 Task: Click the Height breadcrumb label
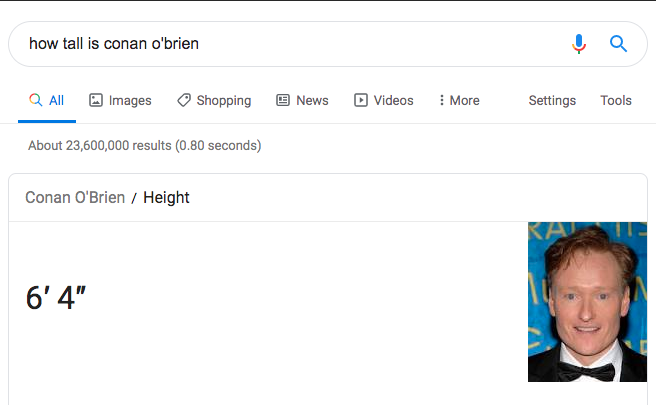click(x=166, y=197)
